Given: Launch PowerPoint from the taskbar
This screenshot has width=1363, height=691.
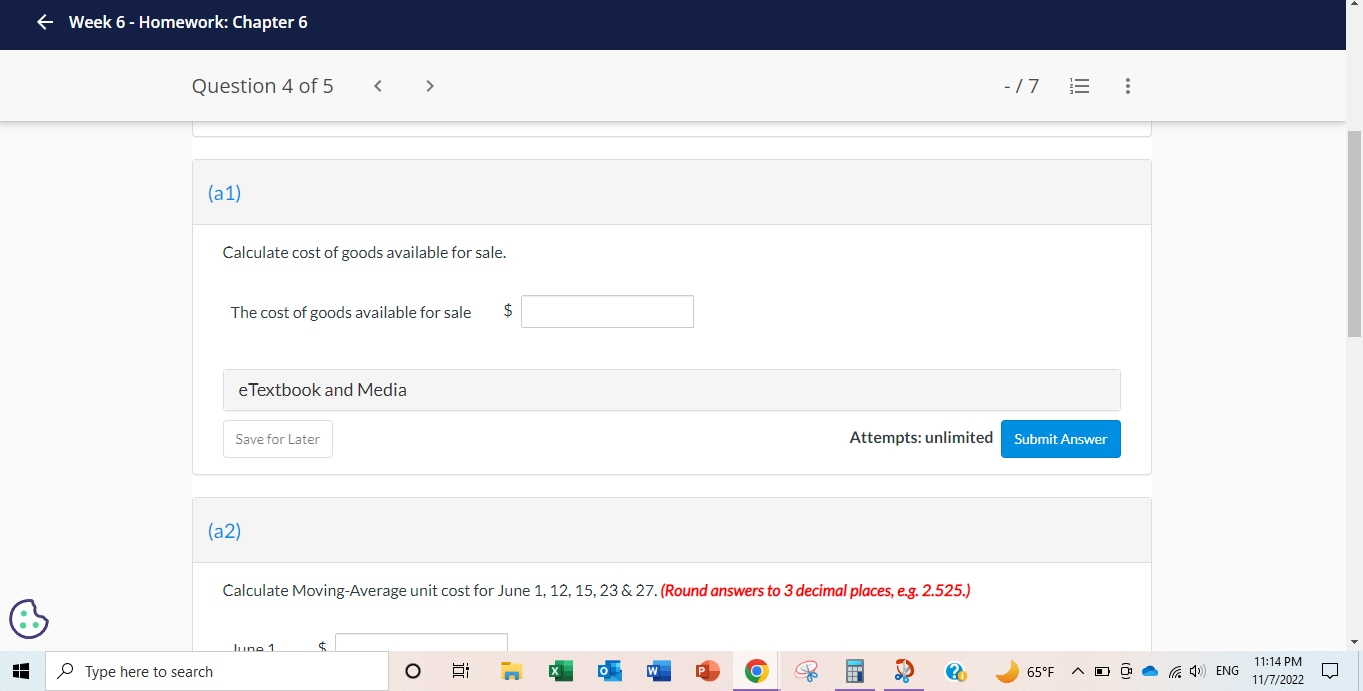Looking at the screenshot, I should pos(707,671).
